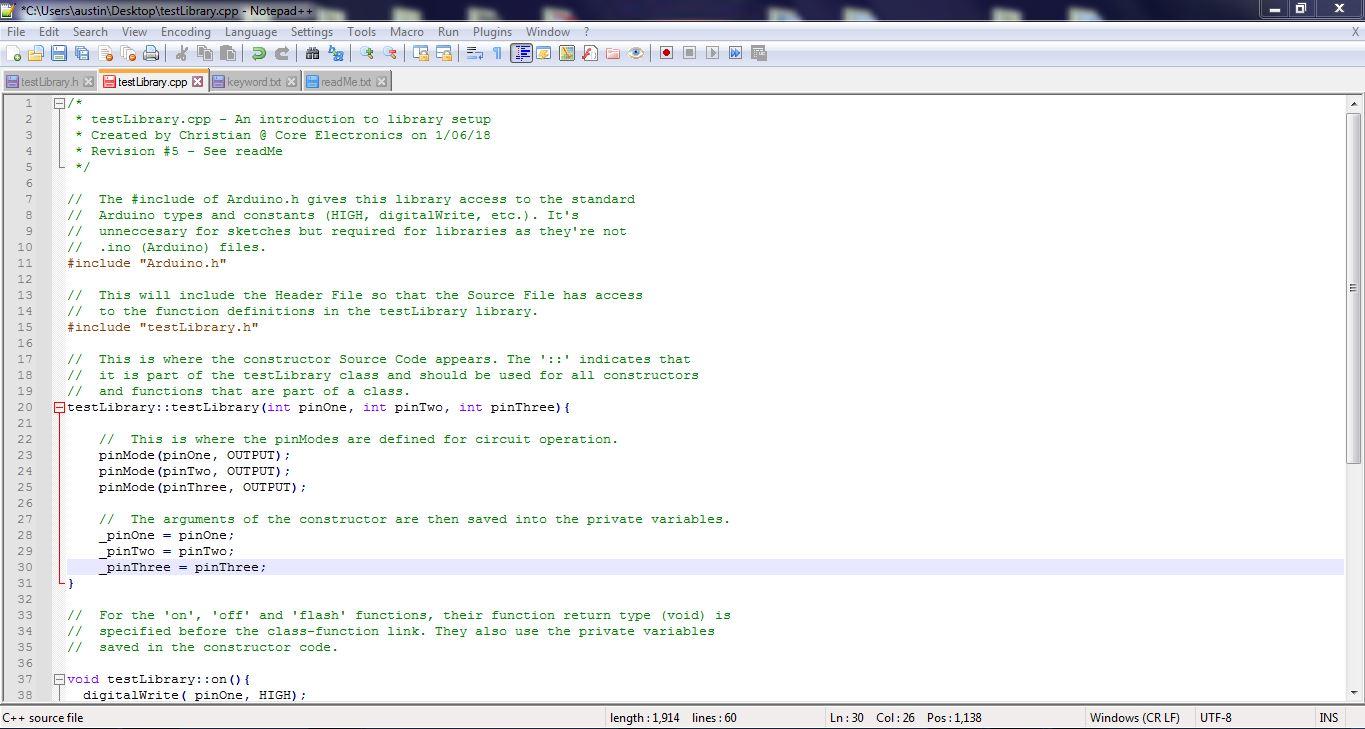Start recording a macro
The image size is (1365, 729).
[665, 53]
